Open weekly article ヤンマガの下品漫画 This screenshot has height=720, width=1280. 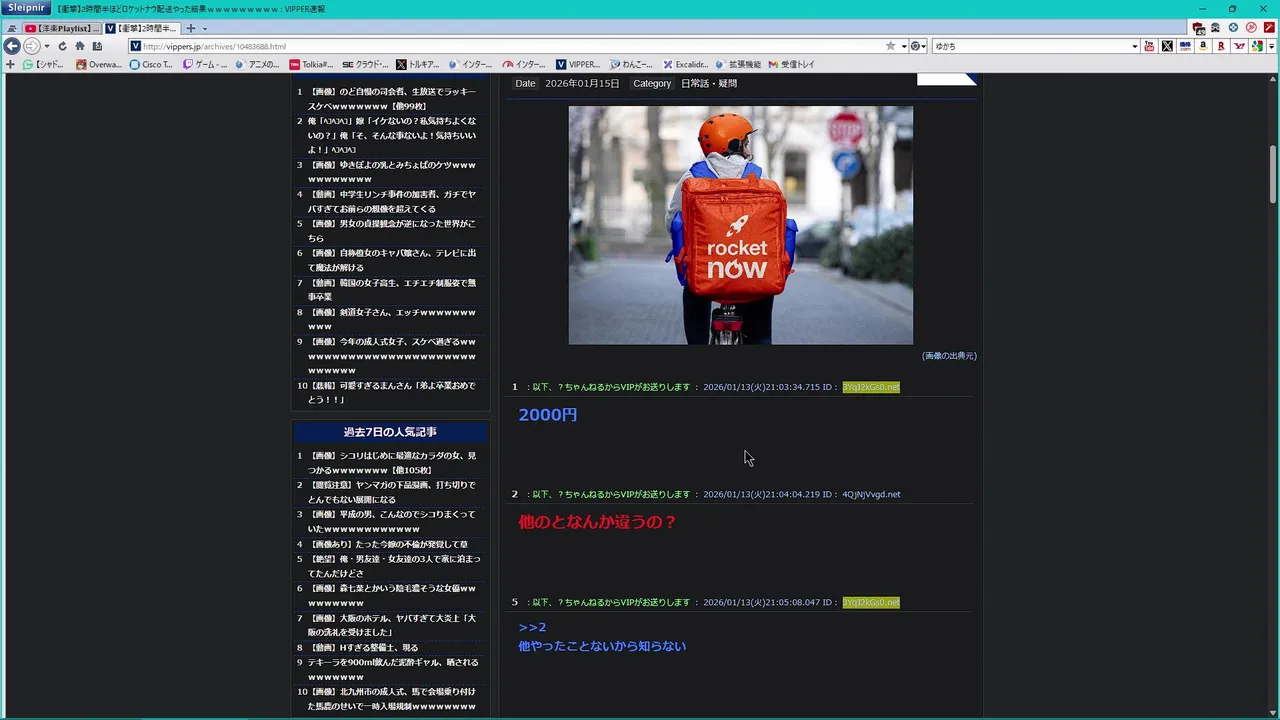(393, 492)
